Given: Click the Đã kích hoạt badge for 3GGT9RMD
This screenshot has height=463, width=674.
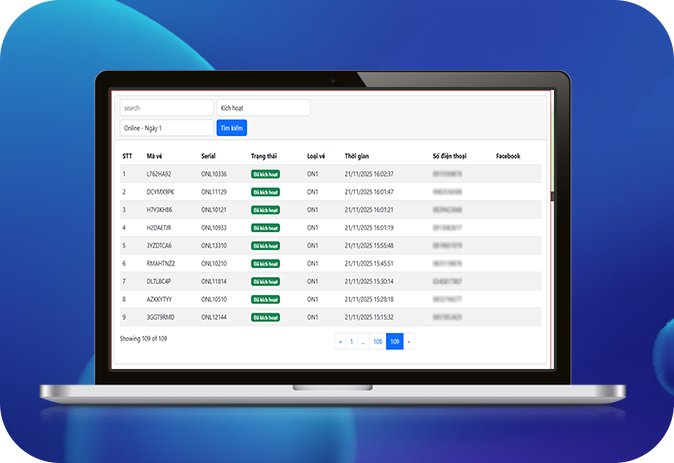Looking at the screenshot, I should (265, 318).
